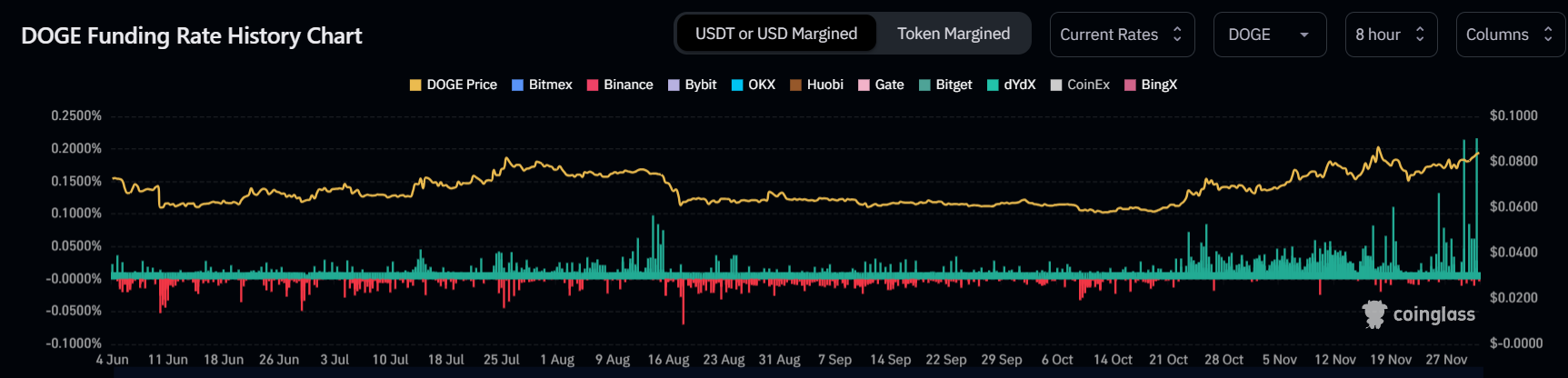Click the 0.2500% funding rate axis label
The width and height of the screenshot is (1568, 378).
(76, 115)
